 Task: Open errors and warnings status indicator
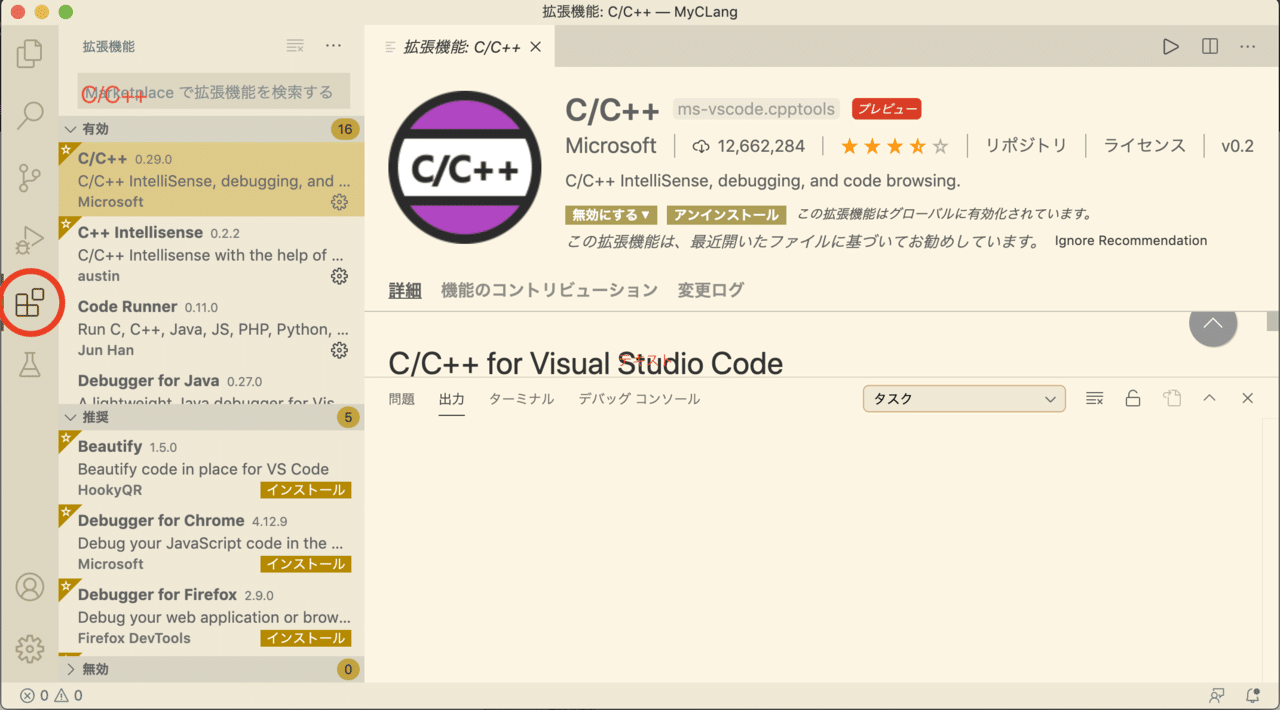point(52,696)
